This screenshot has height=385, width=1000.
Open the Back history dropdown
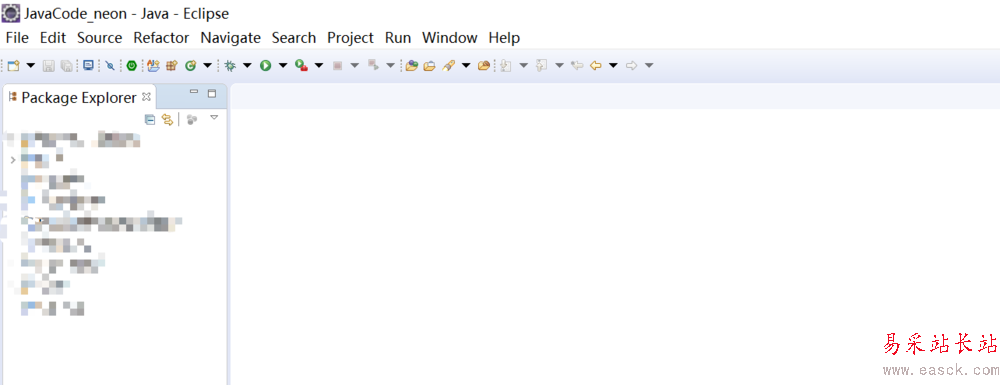pyautogui.click(x=613, y=65)
